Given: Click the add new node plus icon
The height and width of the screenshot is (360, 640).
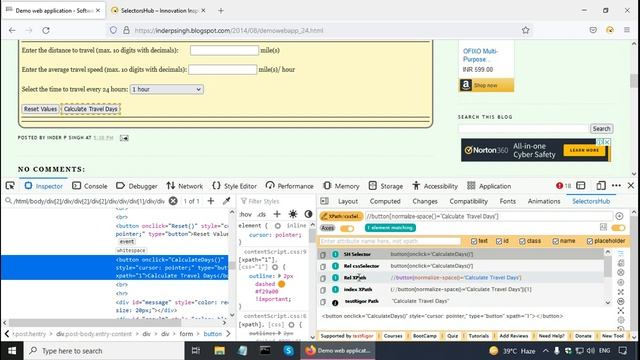Looking at the screenshot, I should pyautogui.click(x=211, y=201).
